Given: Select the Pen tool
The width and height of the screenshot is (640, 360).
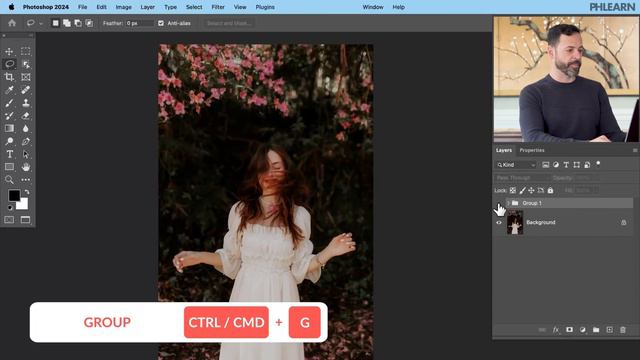Looking at the screenshot, I should coord(25,142).
